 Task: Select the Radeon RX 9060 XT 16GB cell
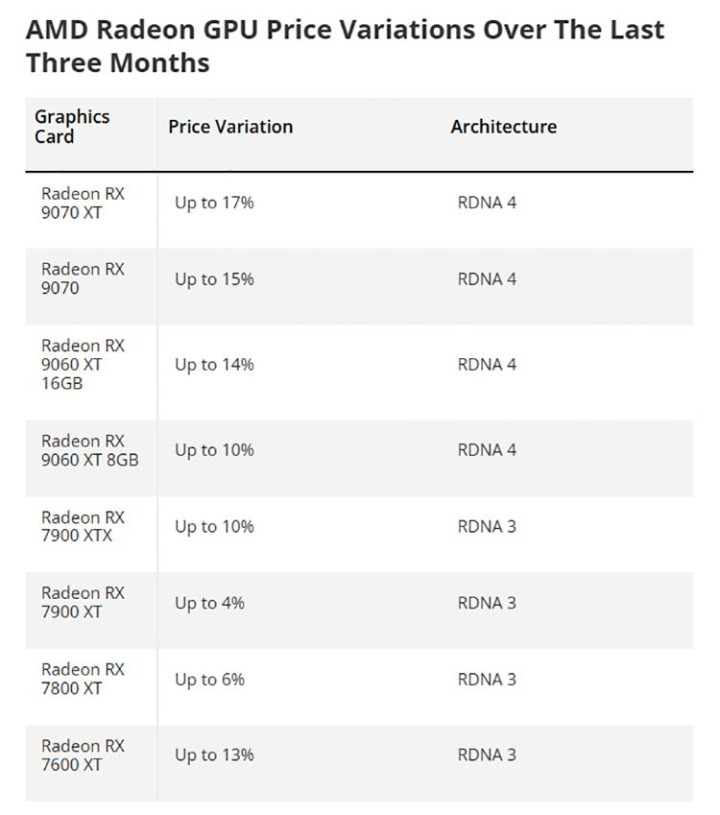(83, 365)
